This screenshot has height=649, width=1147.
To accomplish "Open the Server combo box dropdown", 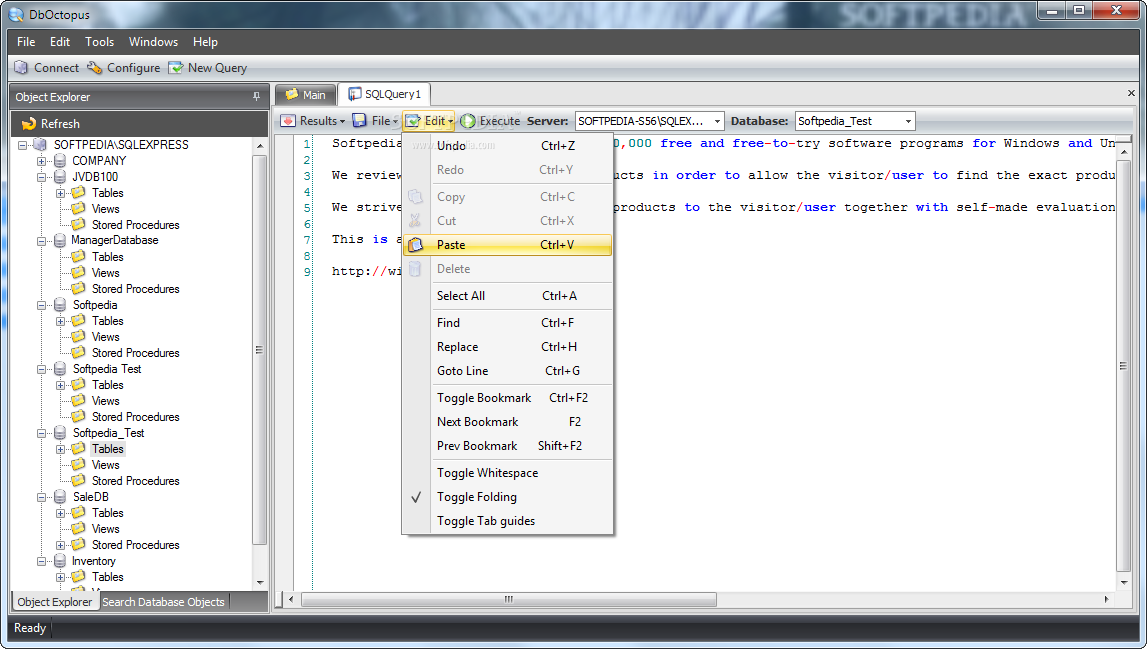I will click(x=717, y=121).
